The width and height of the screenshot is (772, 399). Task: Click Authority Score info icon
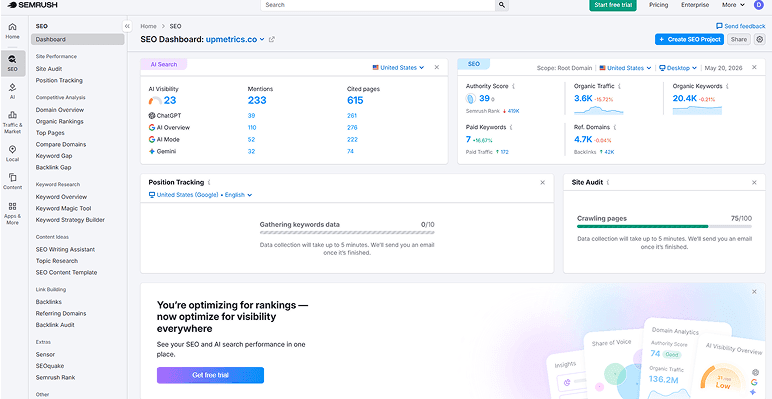click(x=514, y=86)
